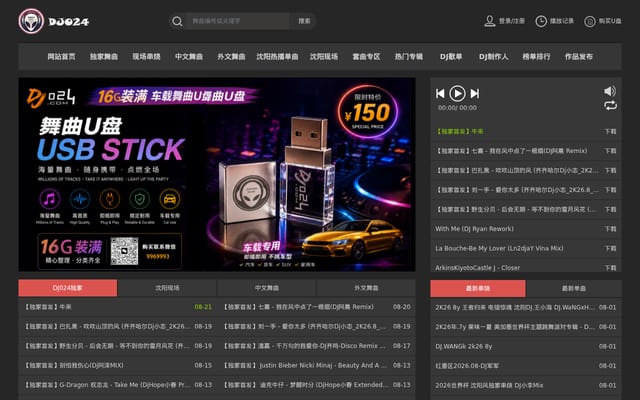Open 作品发布 in navigation bar
This screenshot has width=640, height=400.
click(x=578, y=57)
